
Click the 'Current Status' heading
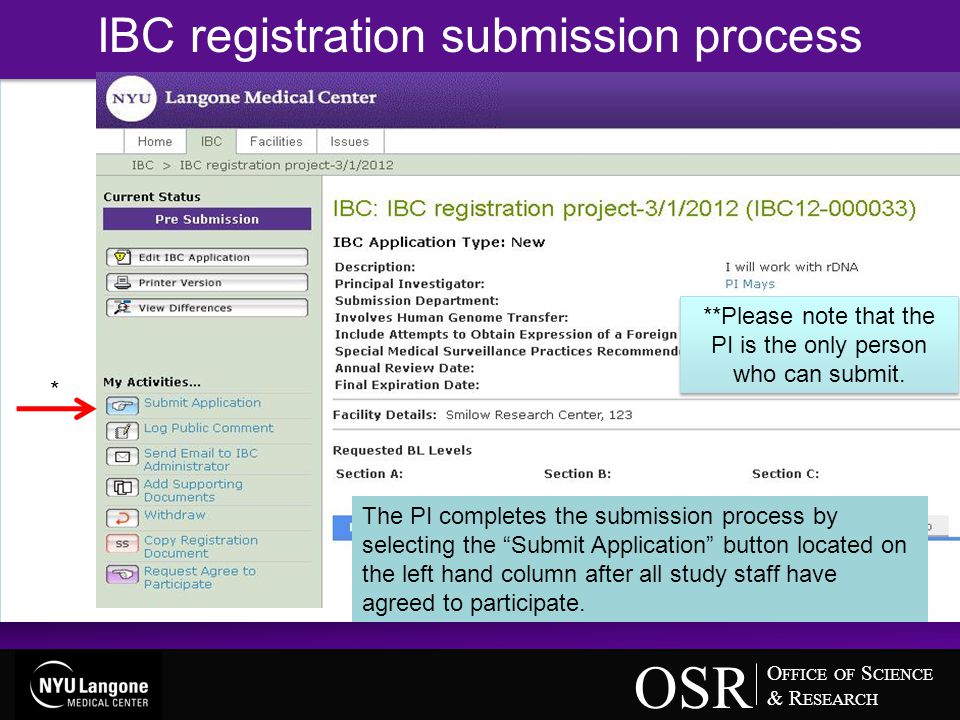click(152, 197)
